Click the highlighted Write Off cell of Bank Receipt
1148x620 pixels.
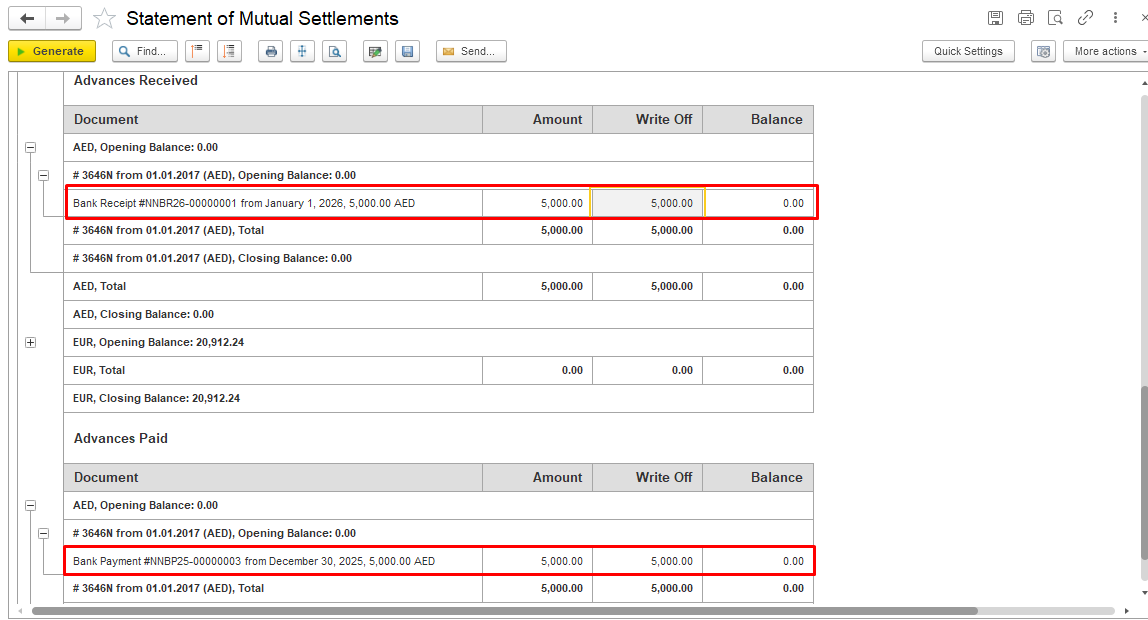click(647, 203)
